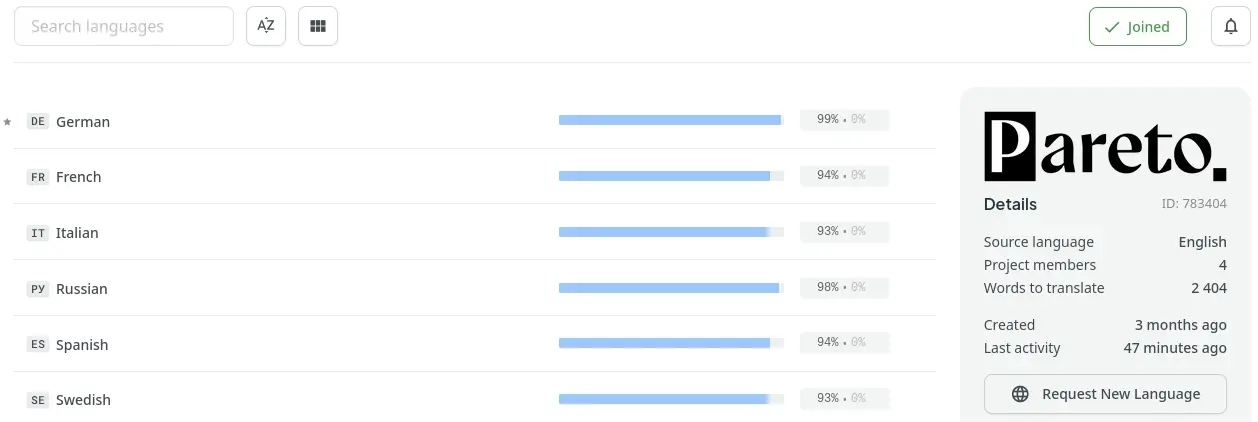1258x422 pixels.
Task: Open the French language row
Action: click(x=475, y=177)
